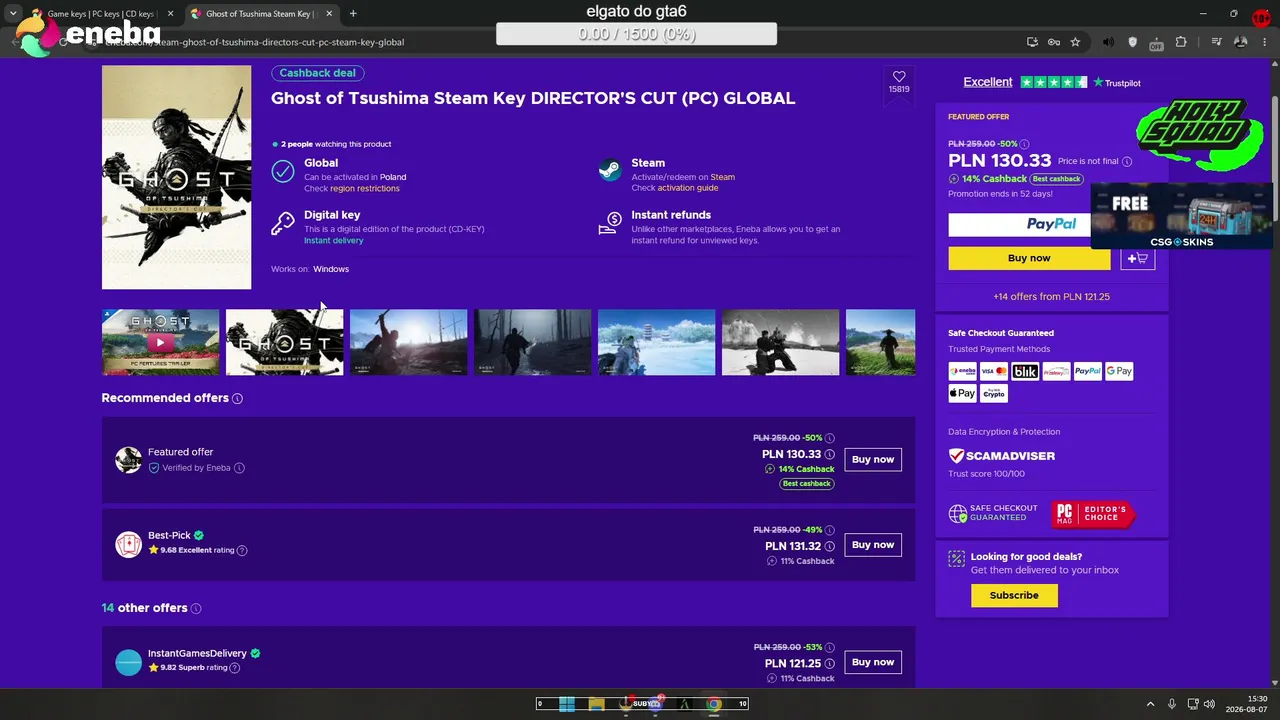Click the PLN 131.32 Best-Pick price
Viewport: 1280px width, 720px height.
[x=793, y=546]
